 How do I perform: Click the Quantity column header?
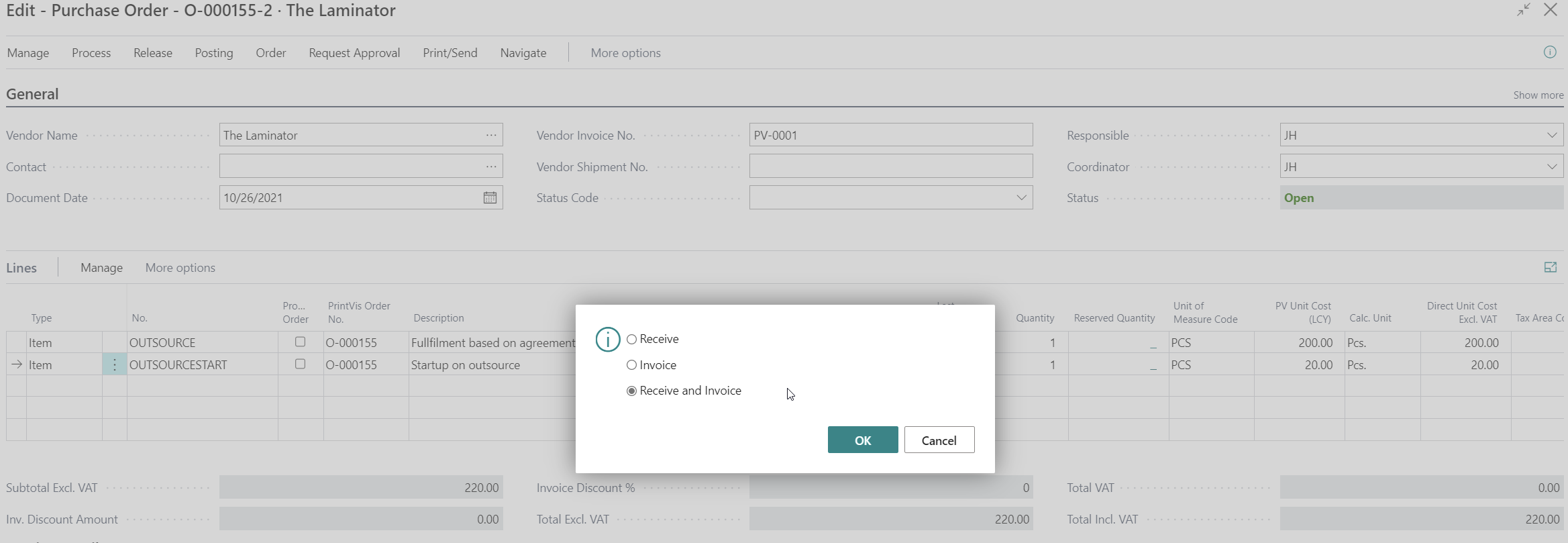1035,318
